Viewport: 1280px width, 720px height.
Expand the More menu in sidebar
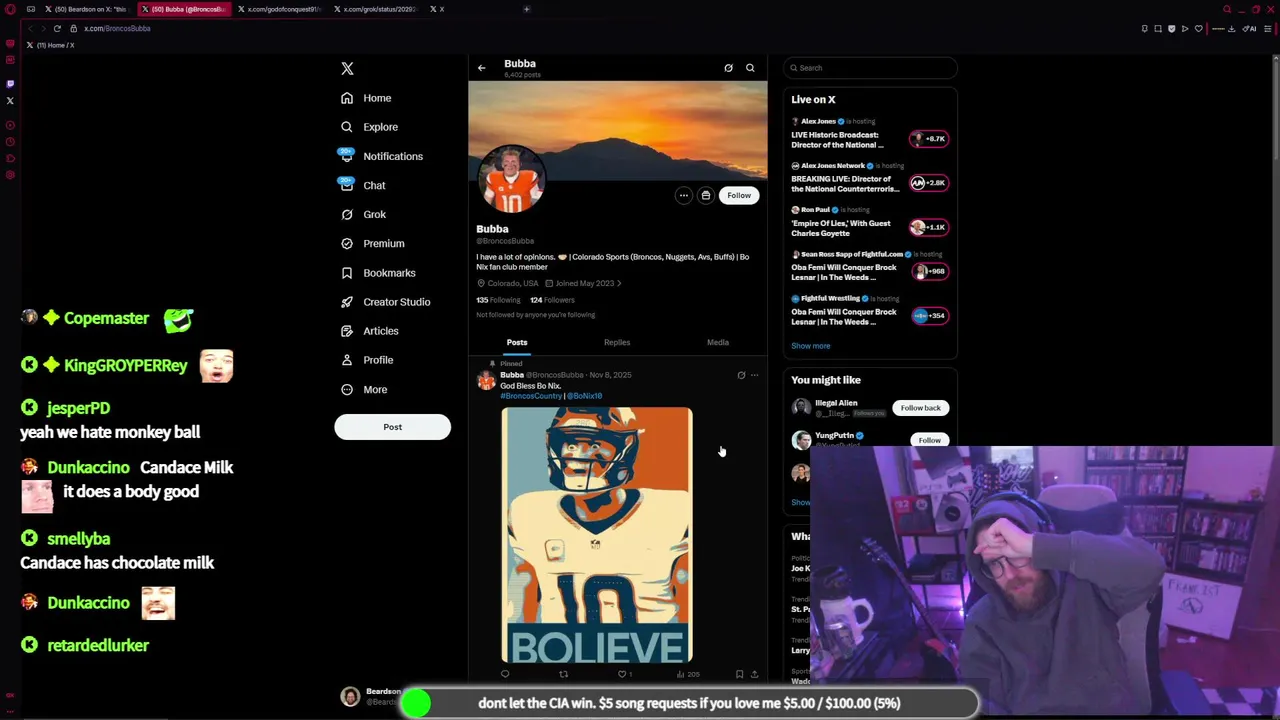pyautogui.click(x=363, y=389)
